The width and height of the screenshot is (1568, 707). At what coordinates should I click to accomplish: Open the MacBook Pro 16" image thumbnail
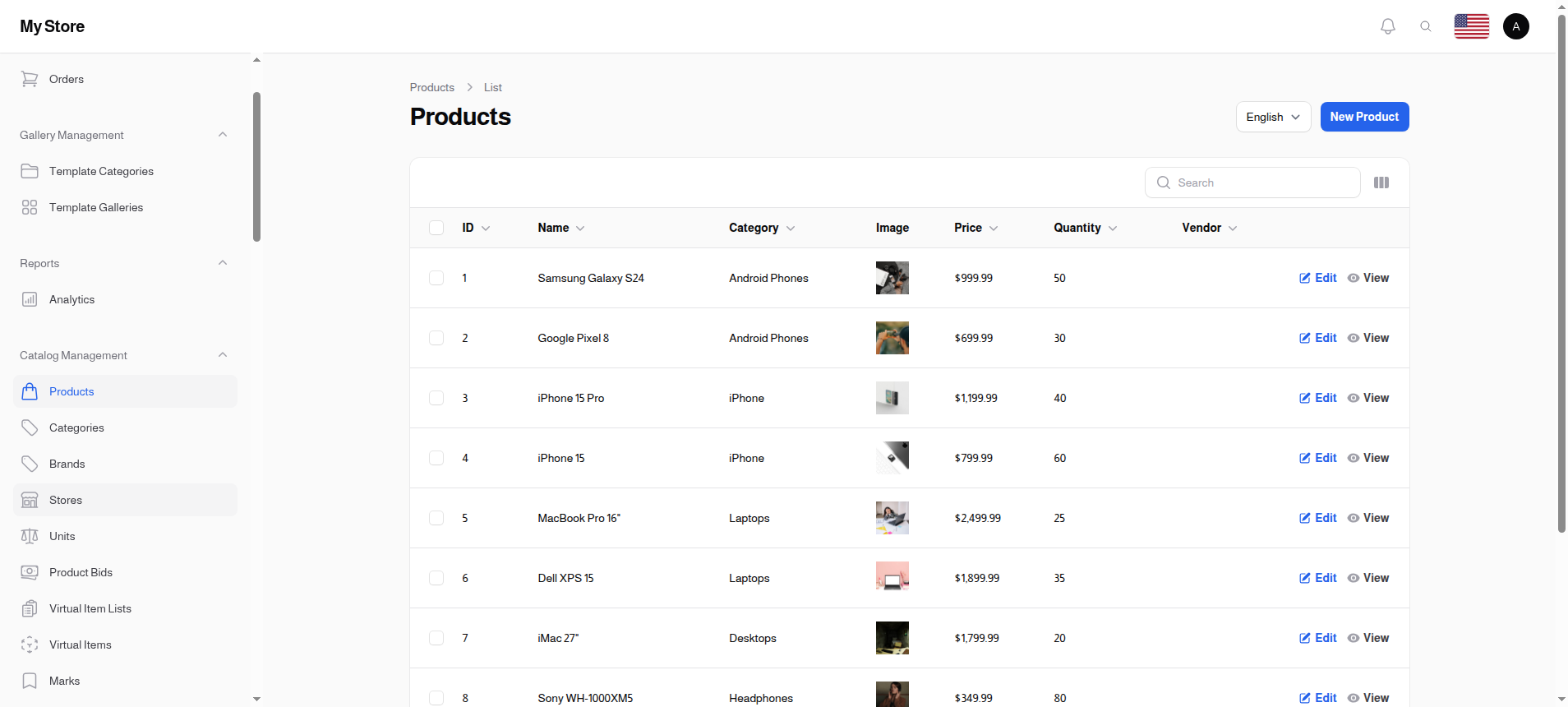892,518
